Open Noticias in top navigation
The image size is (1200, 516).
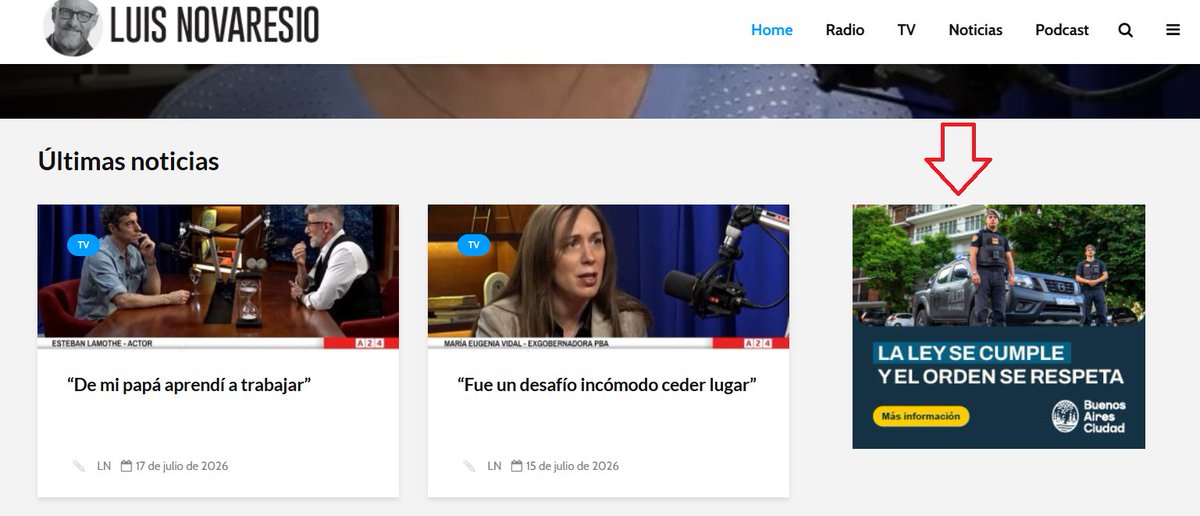[975, 30]
